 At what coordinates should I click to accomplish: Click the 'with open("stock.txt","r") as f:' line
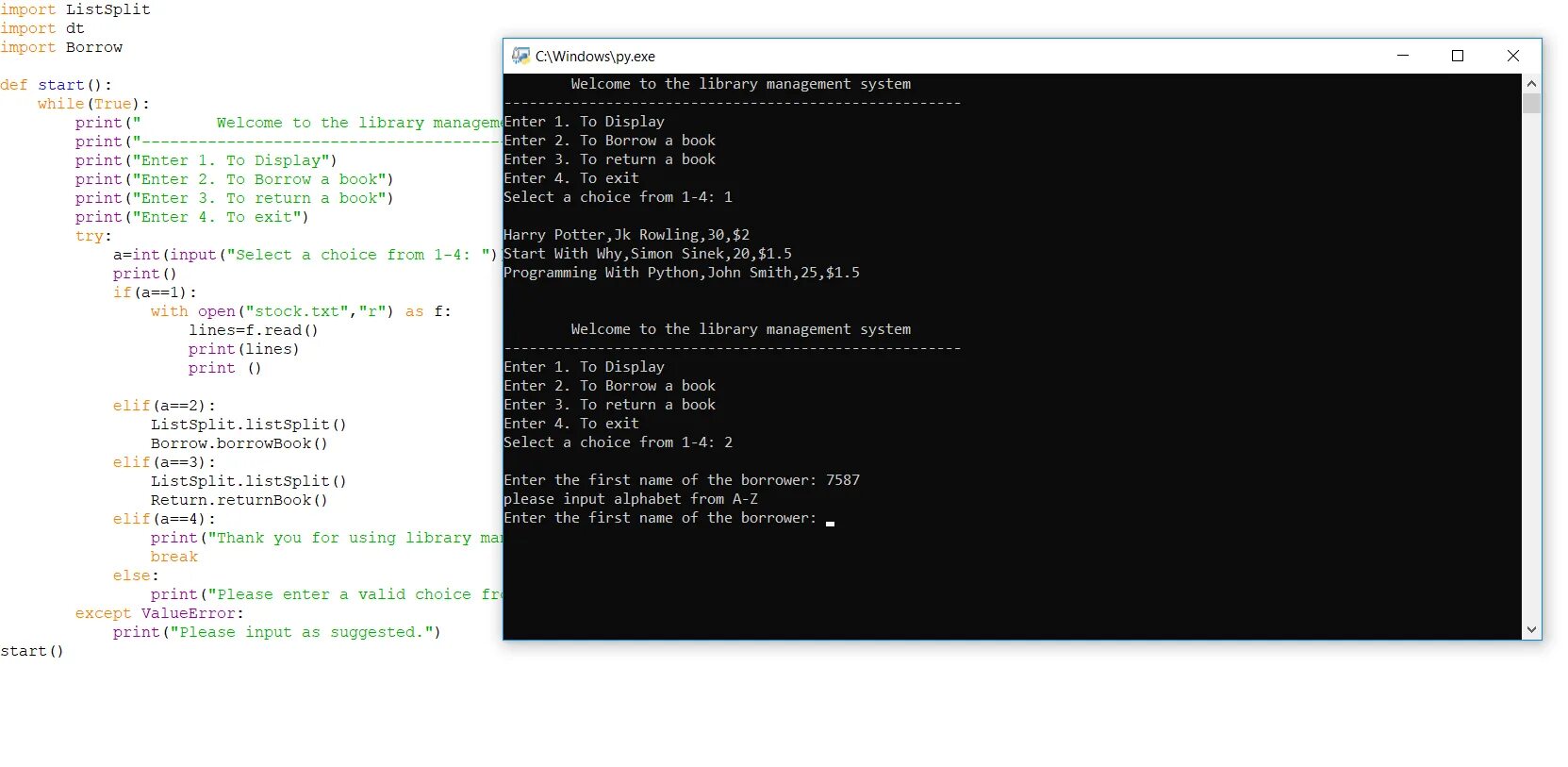tap(301, 311)
